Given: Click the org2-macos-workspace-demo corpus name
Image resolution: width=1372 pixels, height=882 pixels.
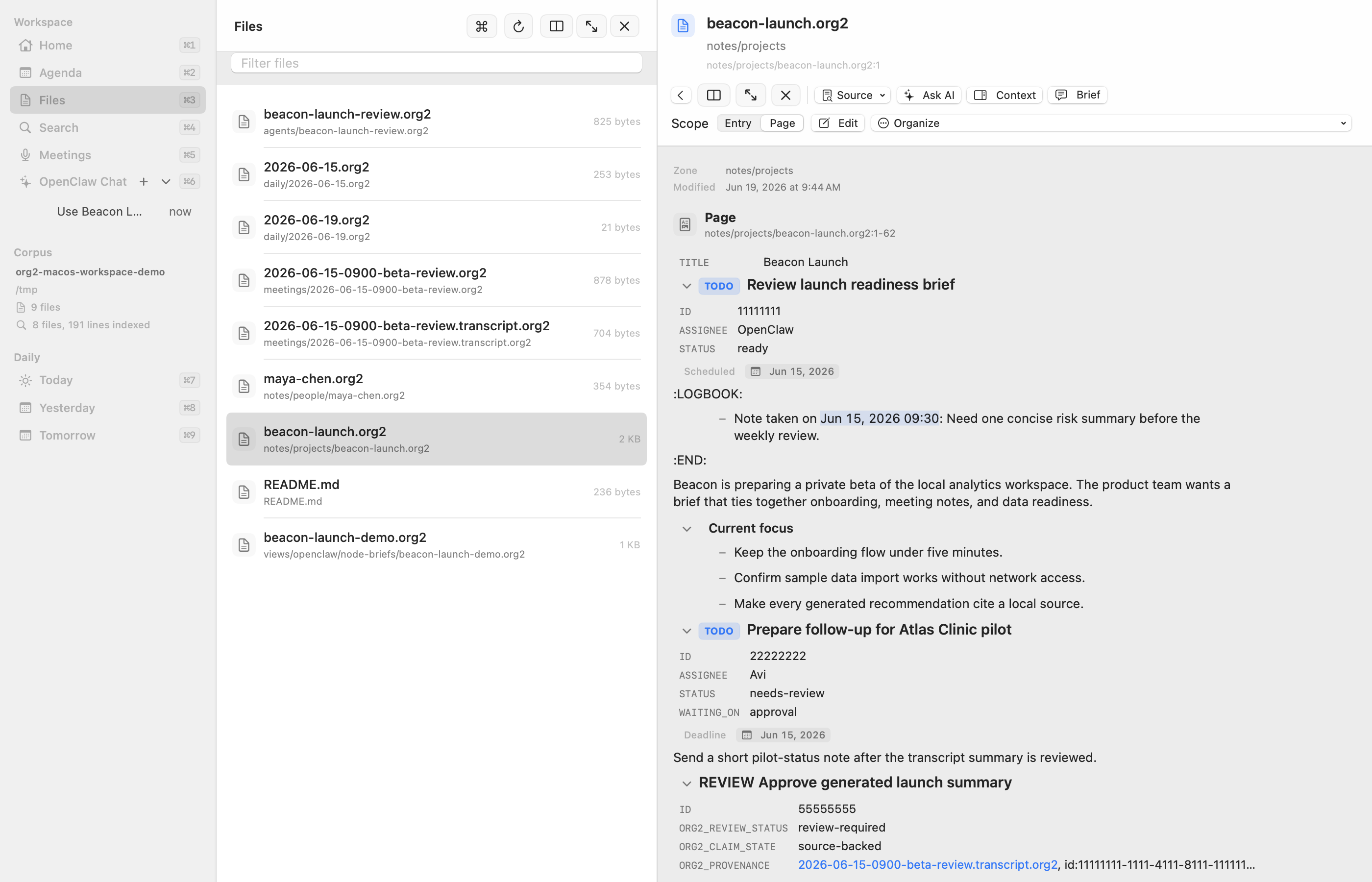Looking at the screenshot, I should (x=91, y=272).
